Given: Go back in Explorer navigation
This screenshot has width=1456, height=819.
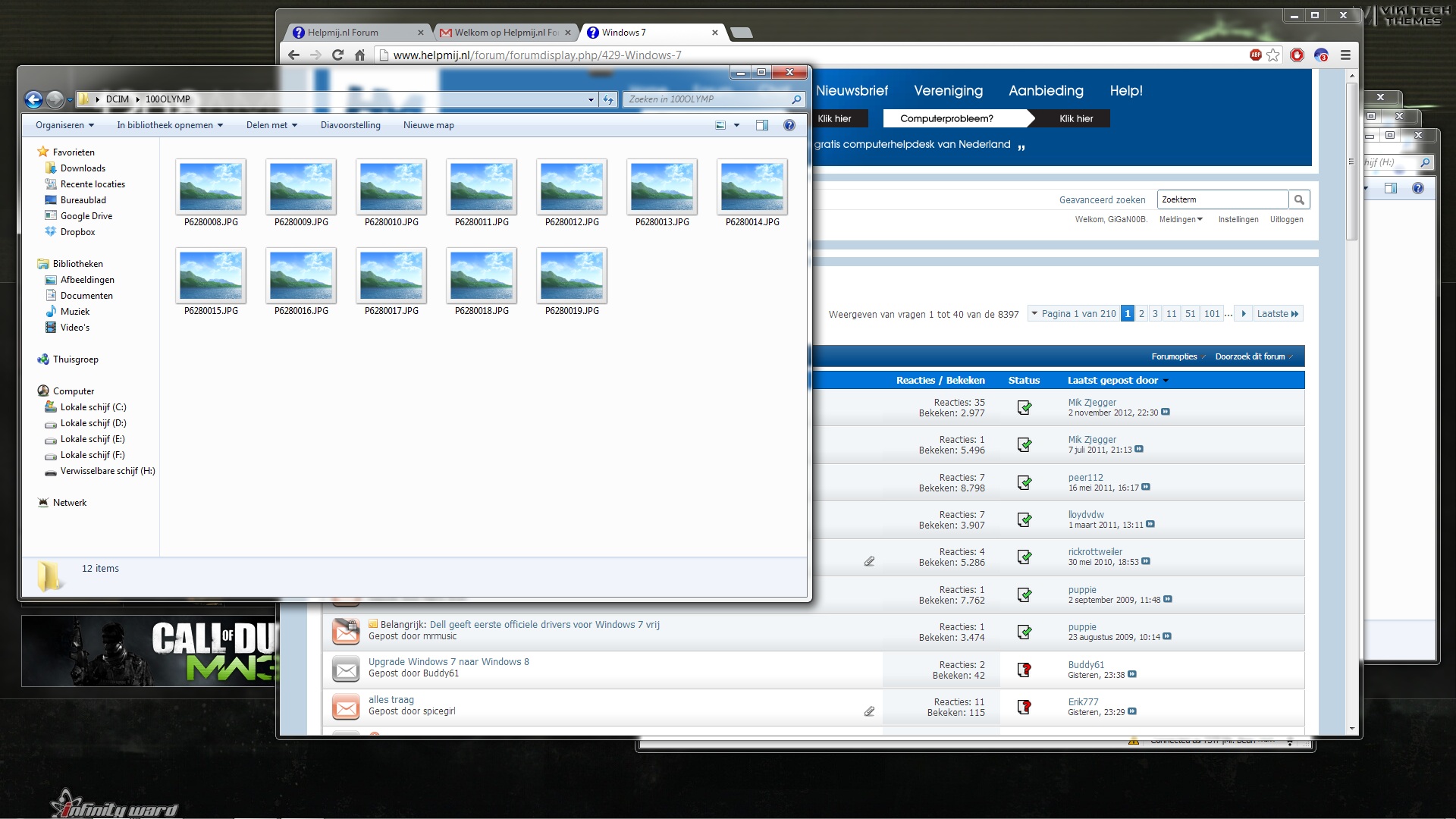Looking at the screenshot, I should [x=33, y=99].
